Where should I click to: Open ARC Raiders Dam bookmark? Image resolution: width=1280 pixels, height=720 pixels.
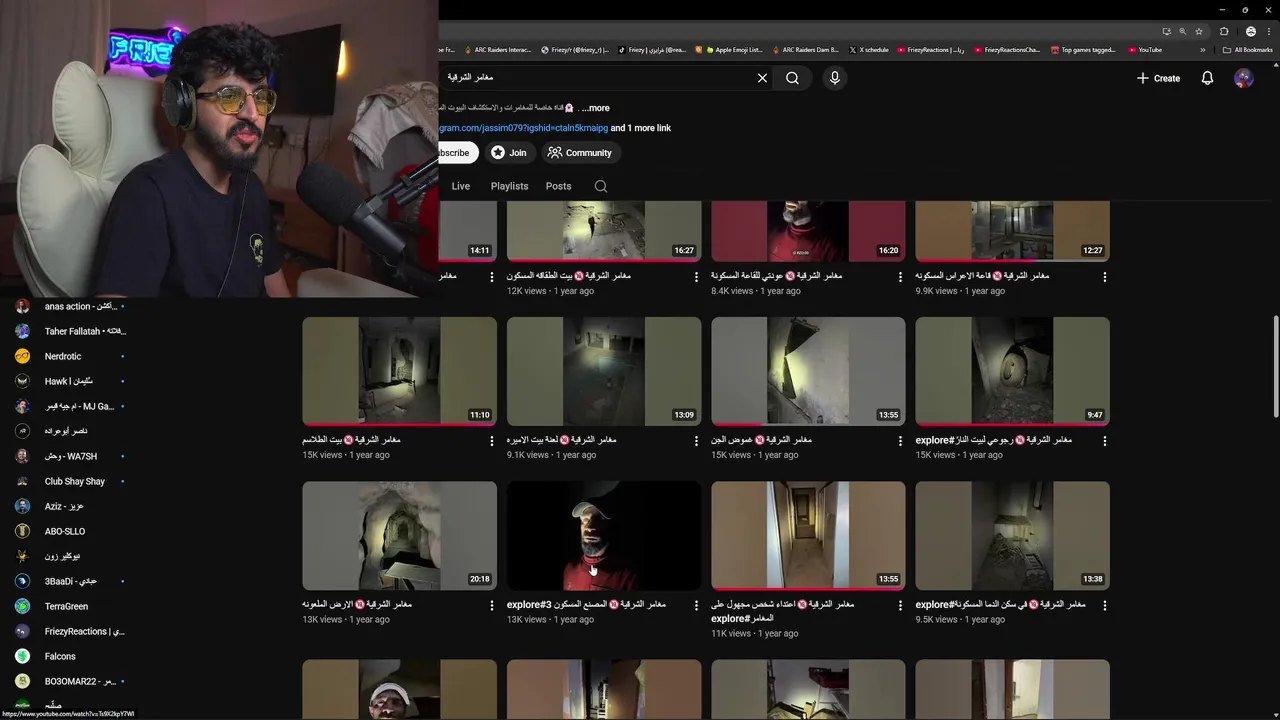coord(805,50)
